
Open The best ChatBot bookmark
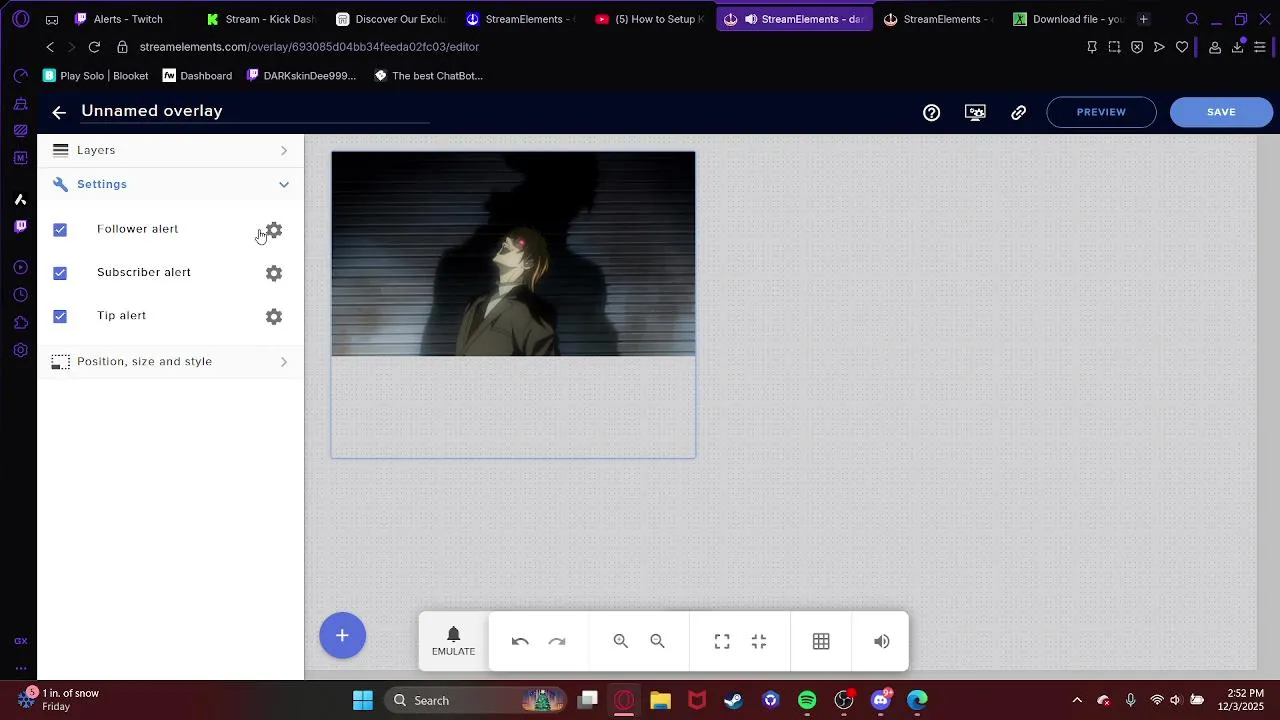[429, 76]
